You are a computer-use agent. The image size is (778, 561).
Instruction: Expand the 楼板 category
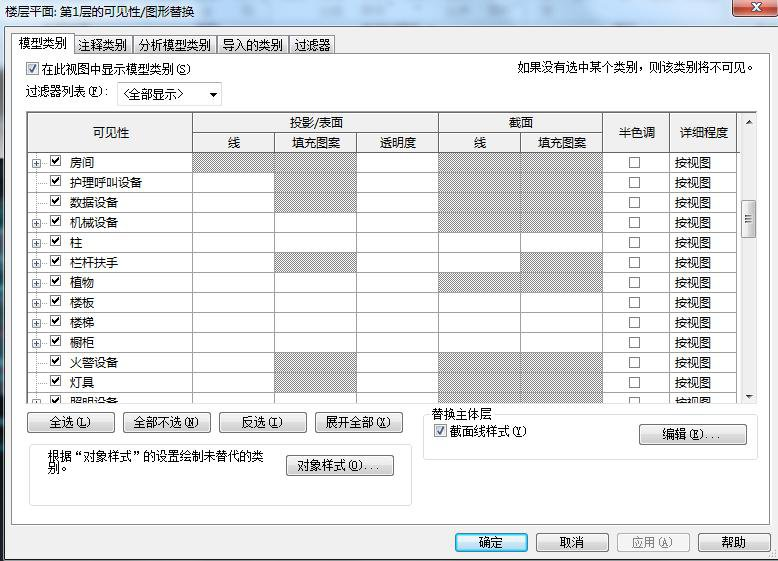click(x=36, y=303)
